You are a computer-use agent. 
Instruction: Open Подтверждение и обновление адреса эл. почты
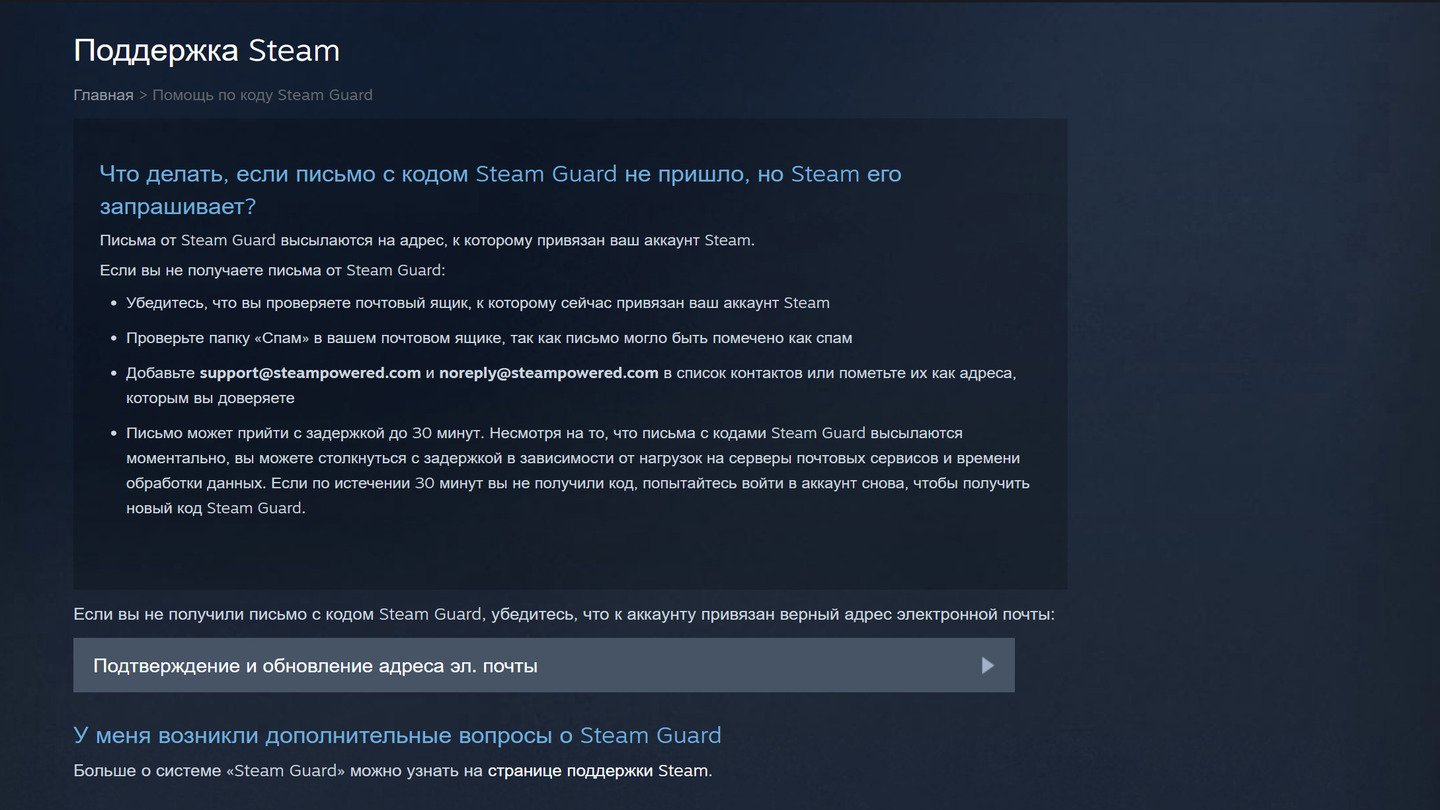[544, 665]
